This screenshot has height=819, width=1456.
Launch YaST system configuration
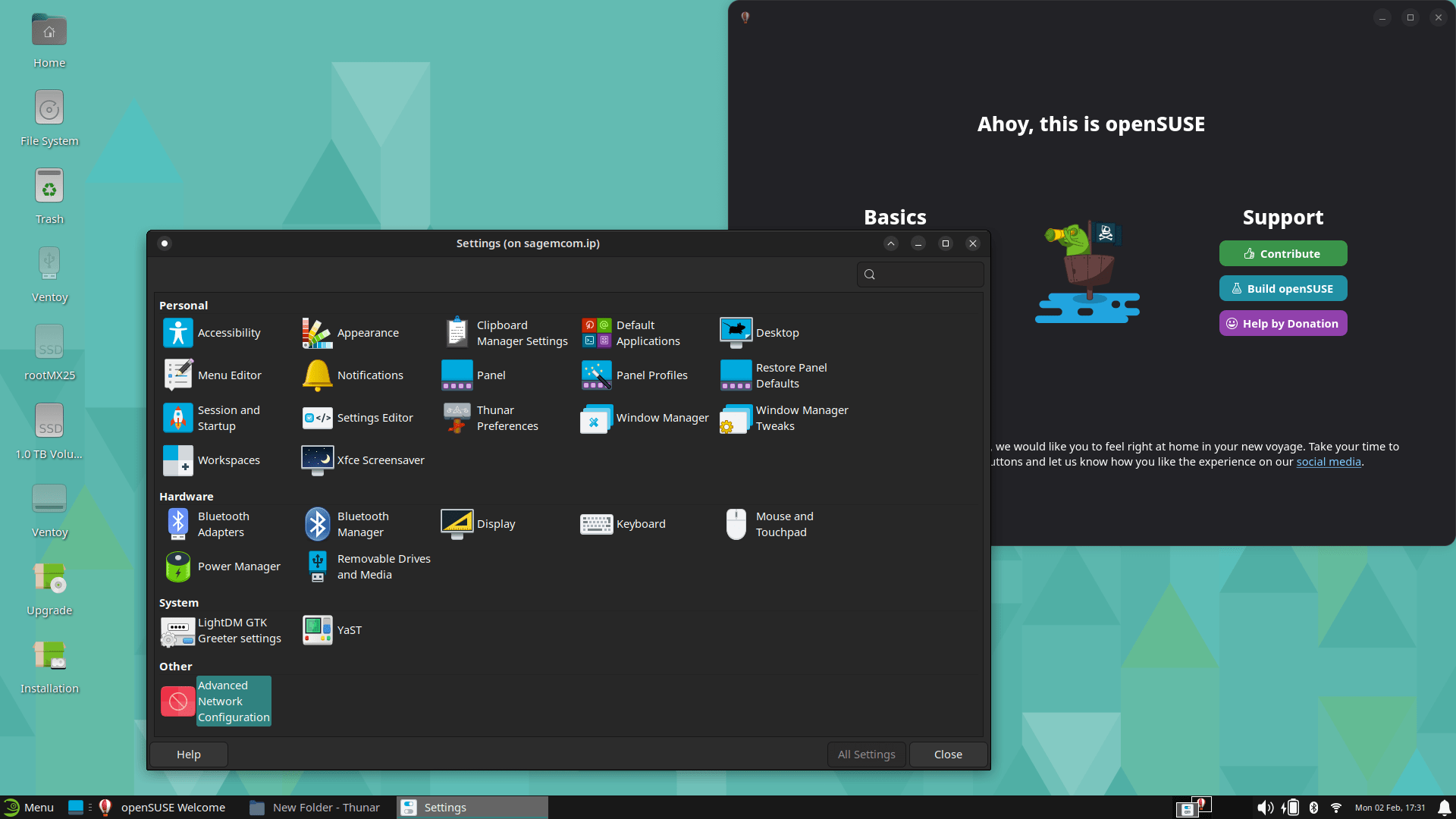(x=332, y=630)
